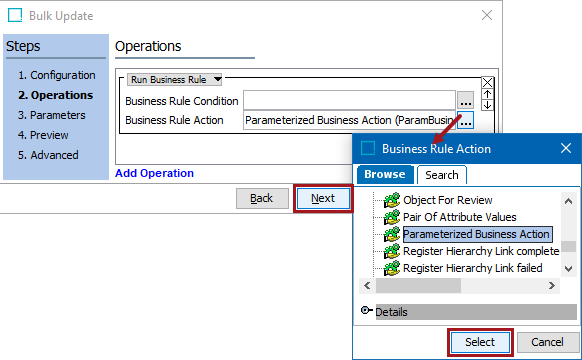Move the operation up with the arrow
Viewport: 582px width, 360px height.
[487, 94]
